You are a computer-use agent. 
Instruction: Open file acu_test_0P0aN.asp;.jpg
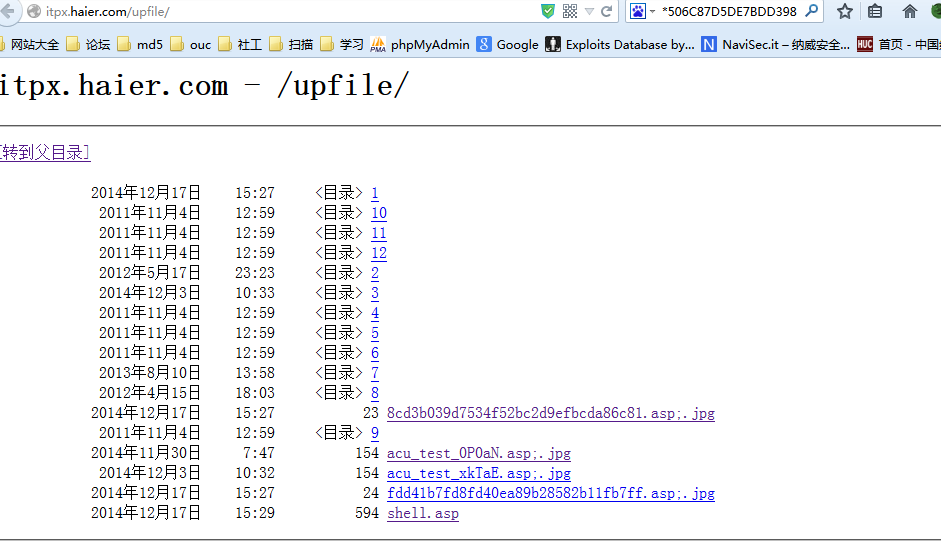tap(479, 453)
